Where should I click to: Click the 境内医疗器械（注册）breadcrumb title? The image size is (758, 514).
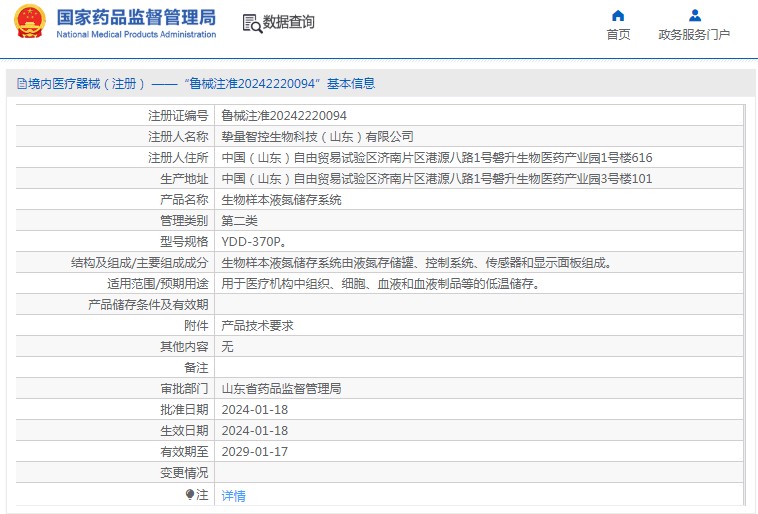point(87,84)
